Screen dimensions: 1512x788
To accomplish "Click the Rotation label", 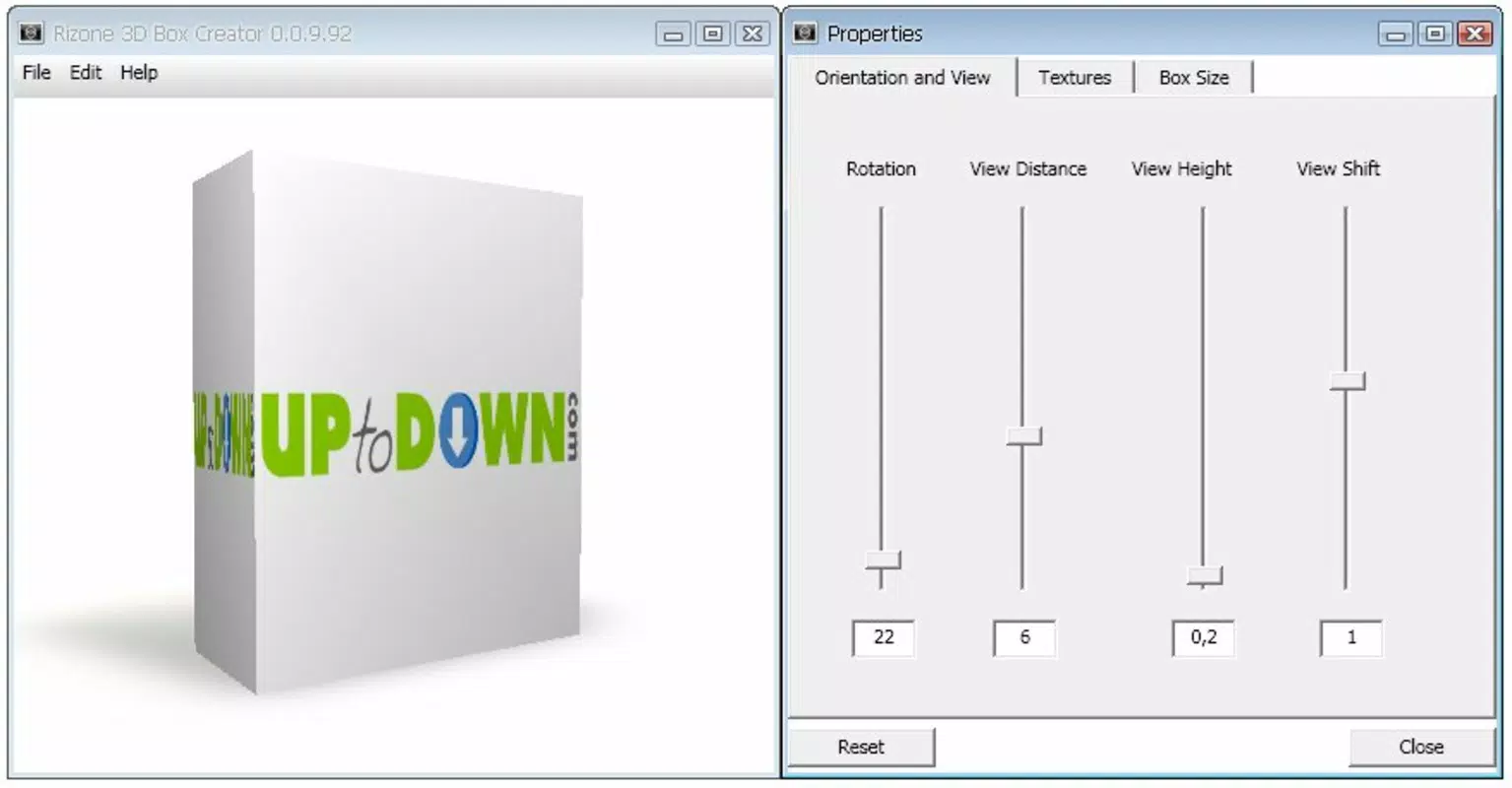I will pos(881,168).
